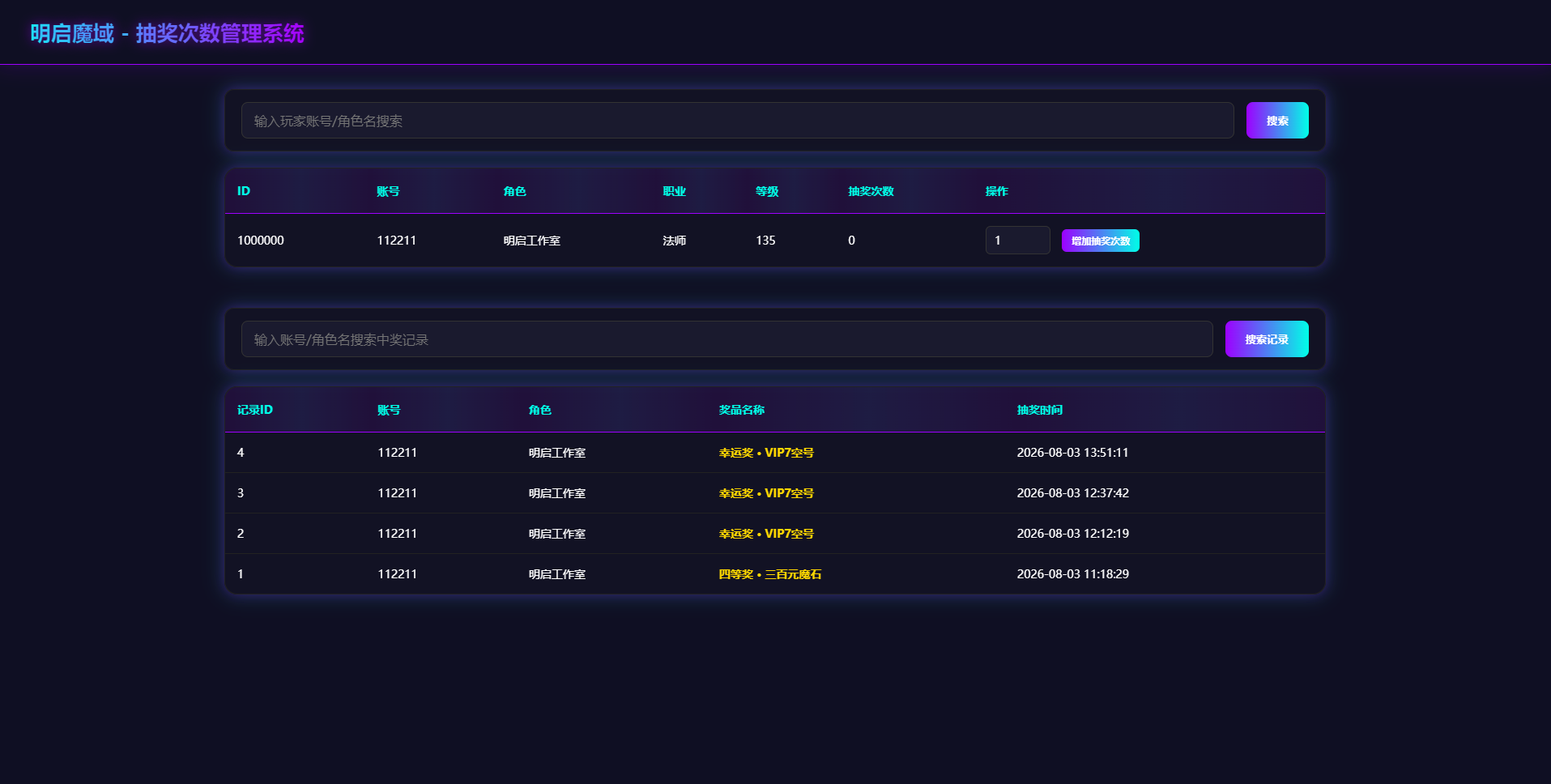Click the ID column header in player table
1551x784 pixels.
coord(244,191)
